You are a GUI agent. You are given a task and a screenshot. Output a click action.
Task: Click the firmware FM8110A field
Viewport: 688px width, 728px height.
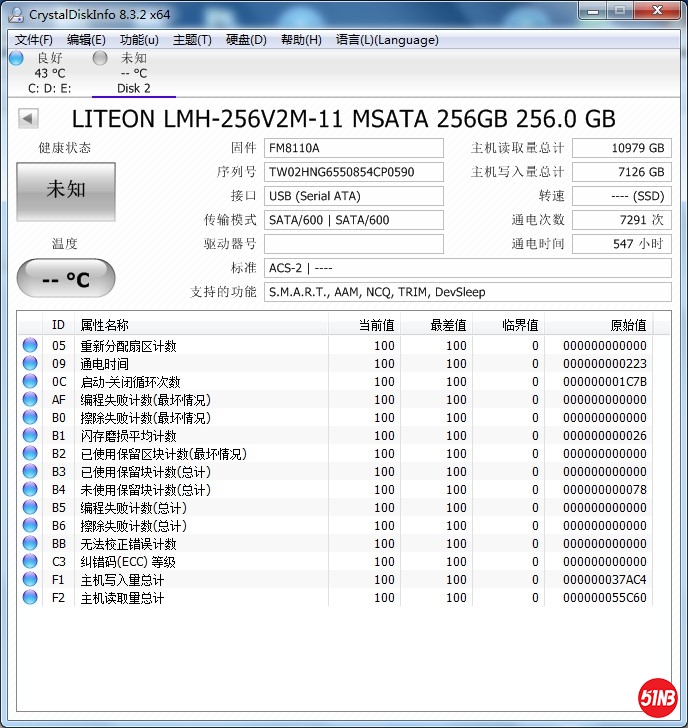pos(353,148)
